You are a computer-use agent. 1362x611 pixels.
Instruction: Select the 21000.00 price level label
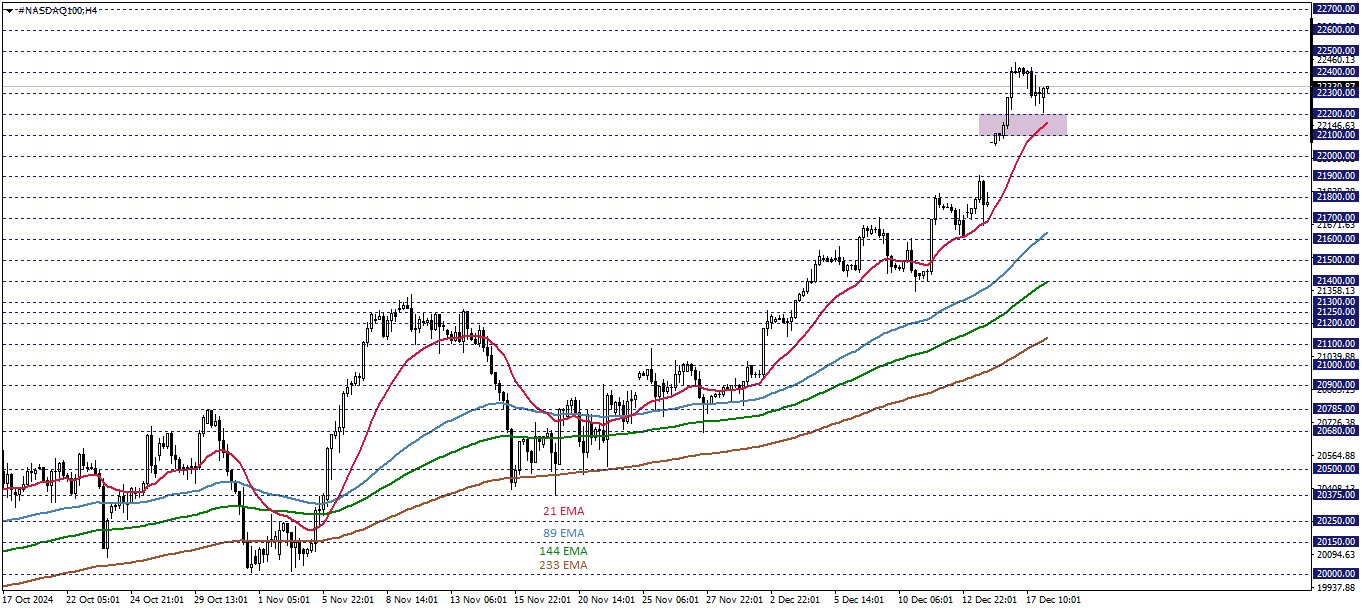tap(1336, 365)
